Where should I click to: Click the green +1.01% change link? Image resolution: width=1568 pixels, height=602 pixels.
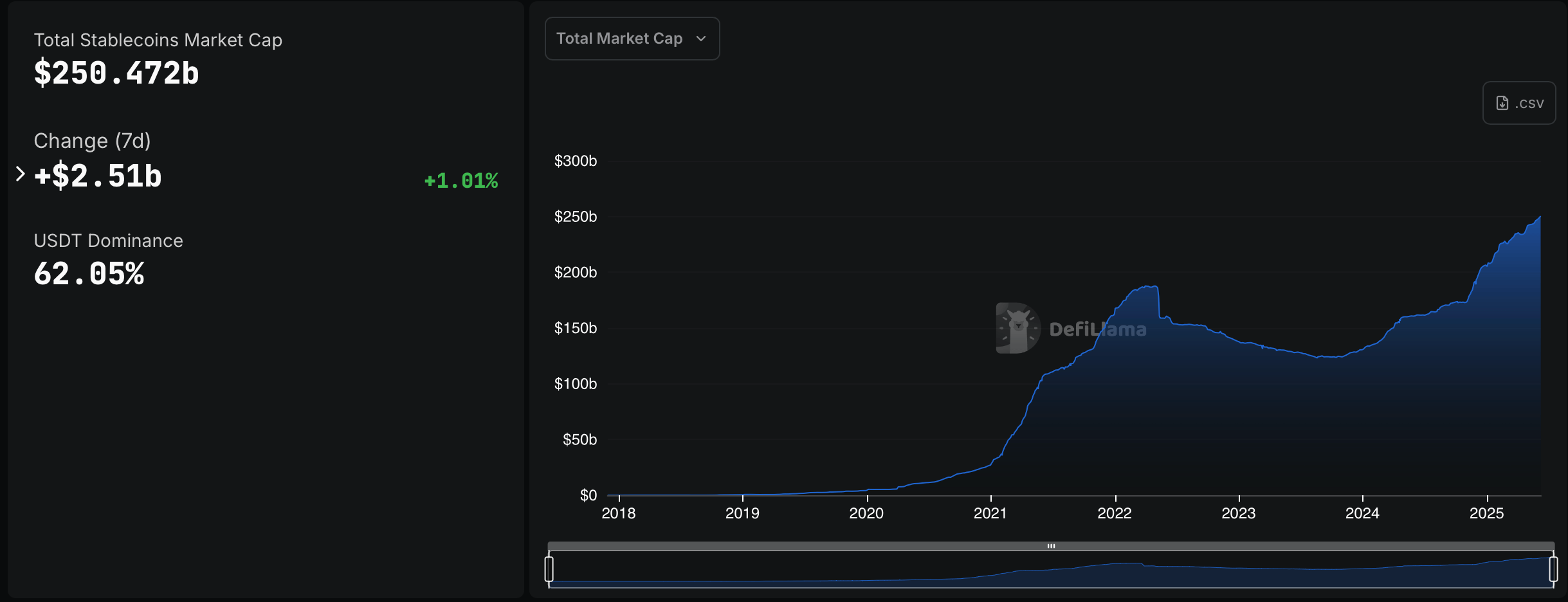(460, 181)
